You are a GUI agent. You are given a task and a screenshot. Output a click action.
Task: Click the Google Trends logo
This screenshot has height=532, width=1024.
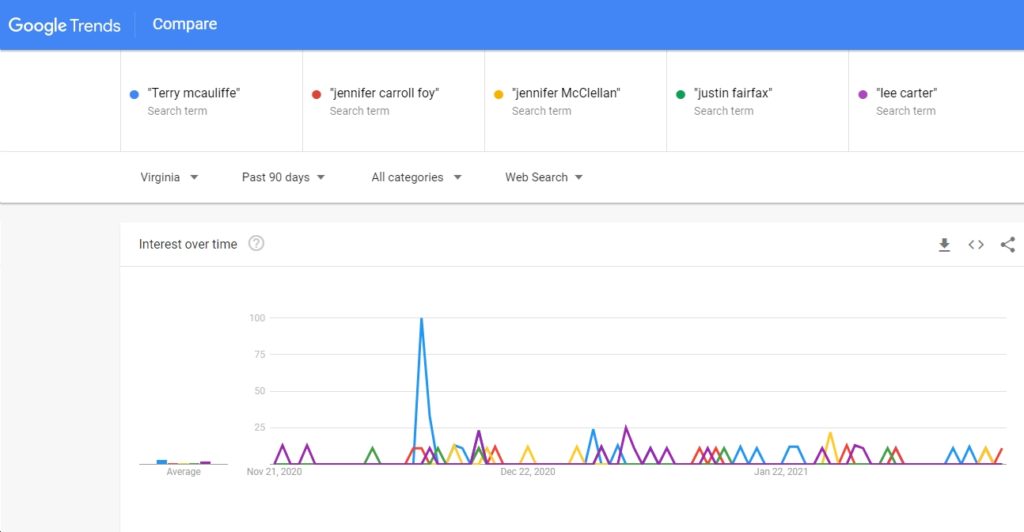point(64,25)
